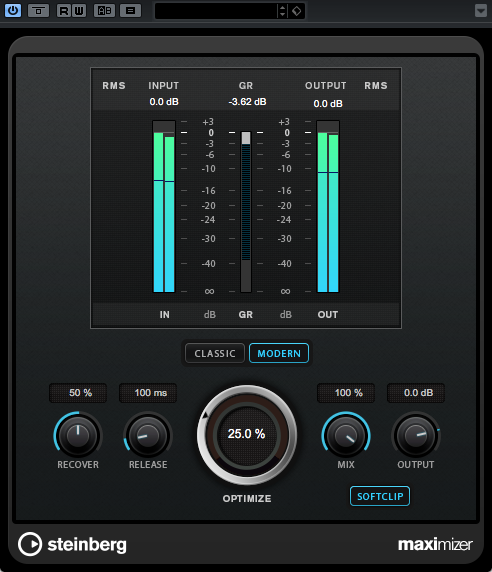This screenshot has height=572, width=492.
Task: Switch A/B settings comparison button
Action: pyautogui.click(x=105, y=11)
